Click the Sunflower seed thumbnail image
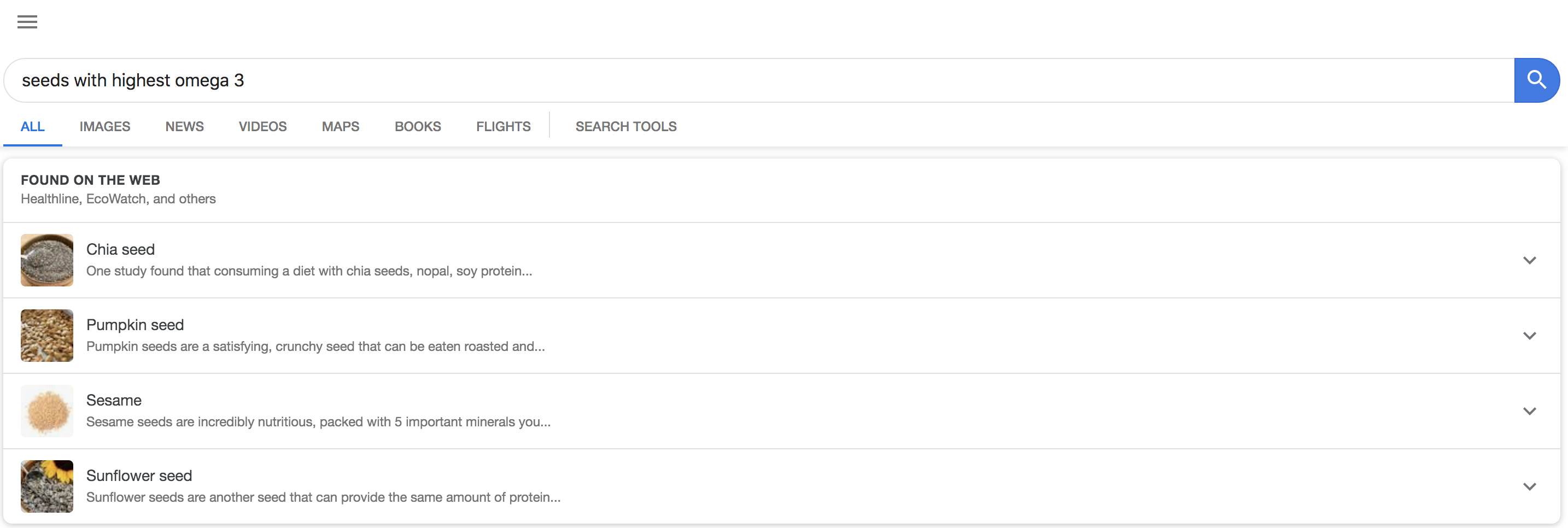Image resolution: width=1568 pixels, height=528 pixels. 47,486
